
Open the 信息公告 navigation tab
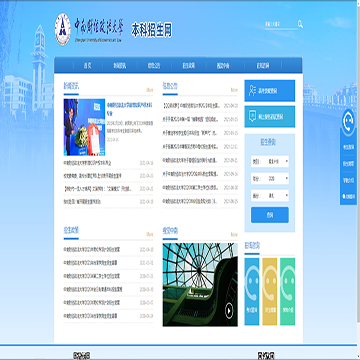click(x=154, y=66)
